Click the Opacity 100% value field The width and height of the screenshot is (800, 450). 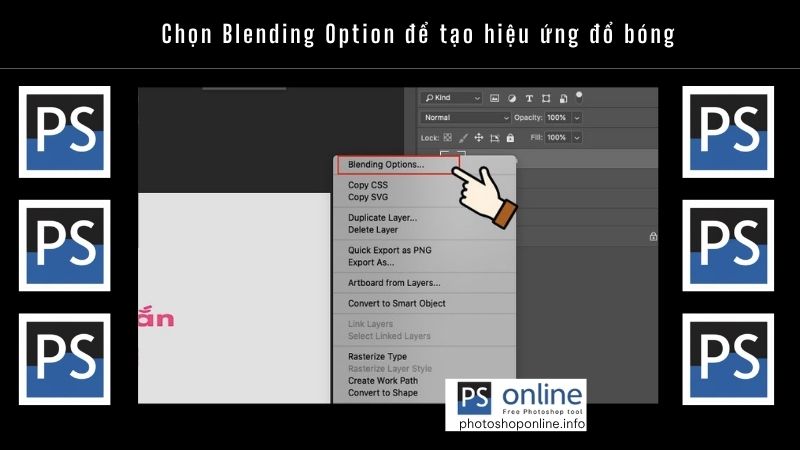[x=557, y=117]
